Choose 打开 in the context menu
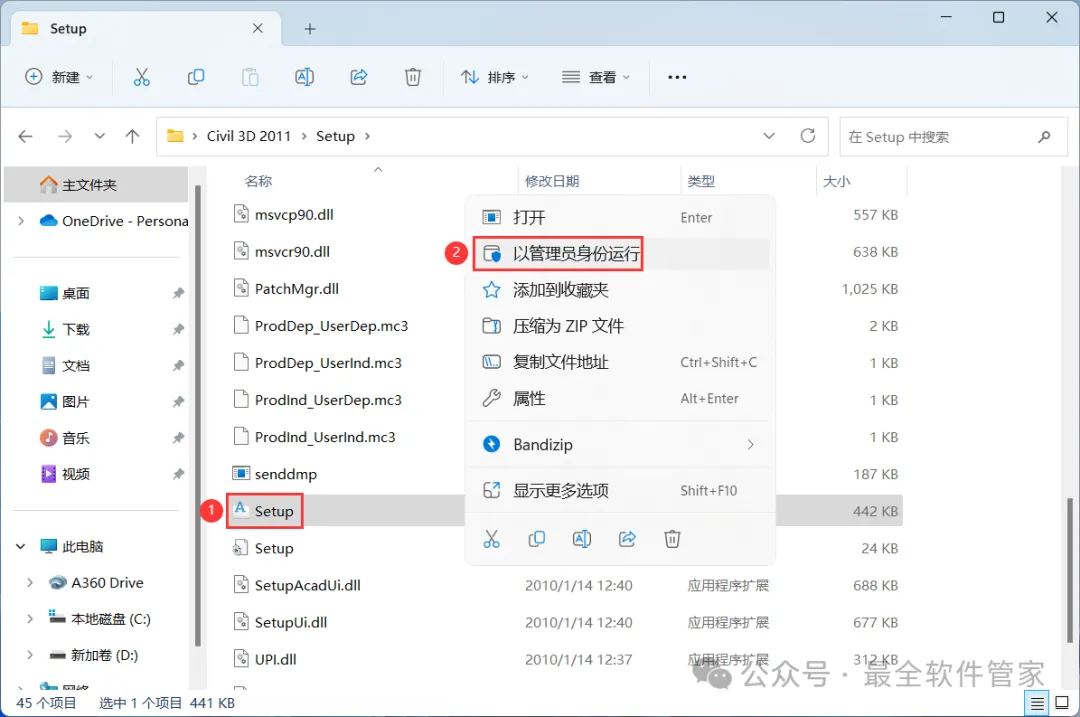1080x717 pixels. (620, 218)
